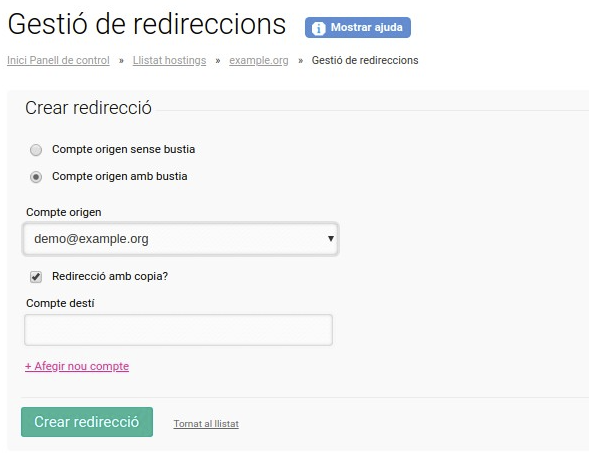Click the Compte origen amb bustia label
This screenshot has width=589, height=455.
click(120, 176)
